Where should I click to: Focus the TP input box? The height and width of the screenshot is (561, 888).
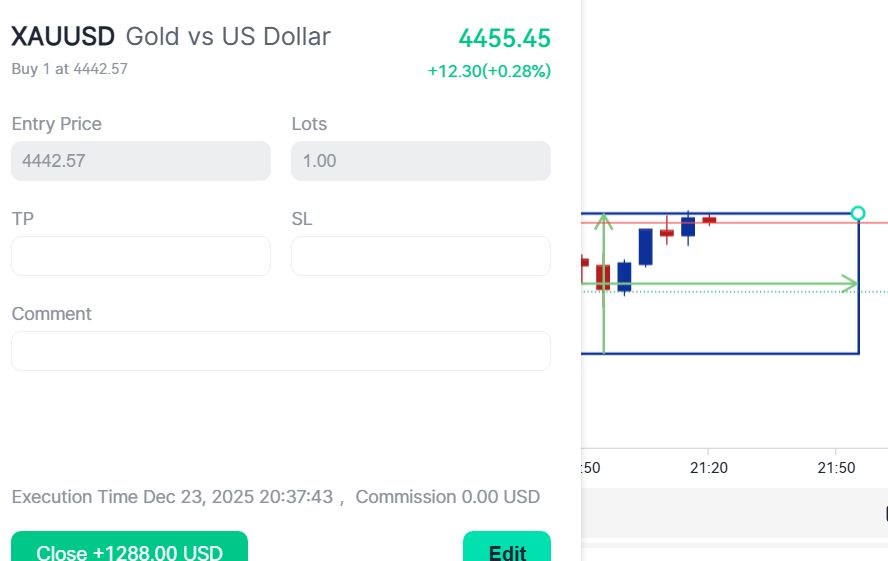pos(141,256)
